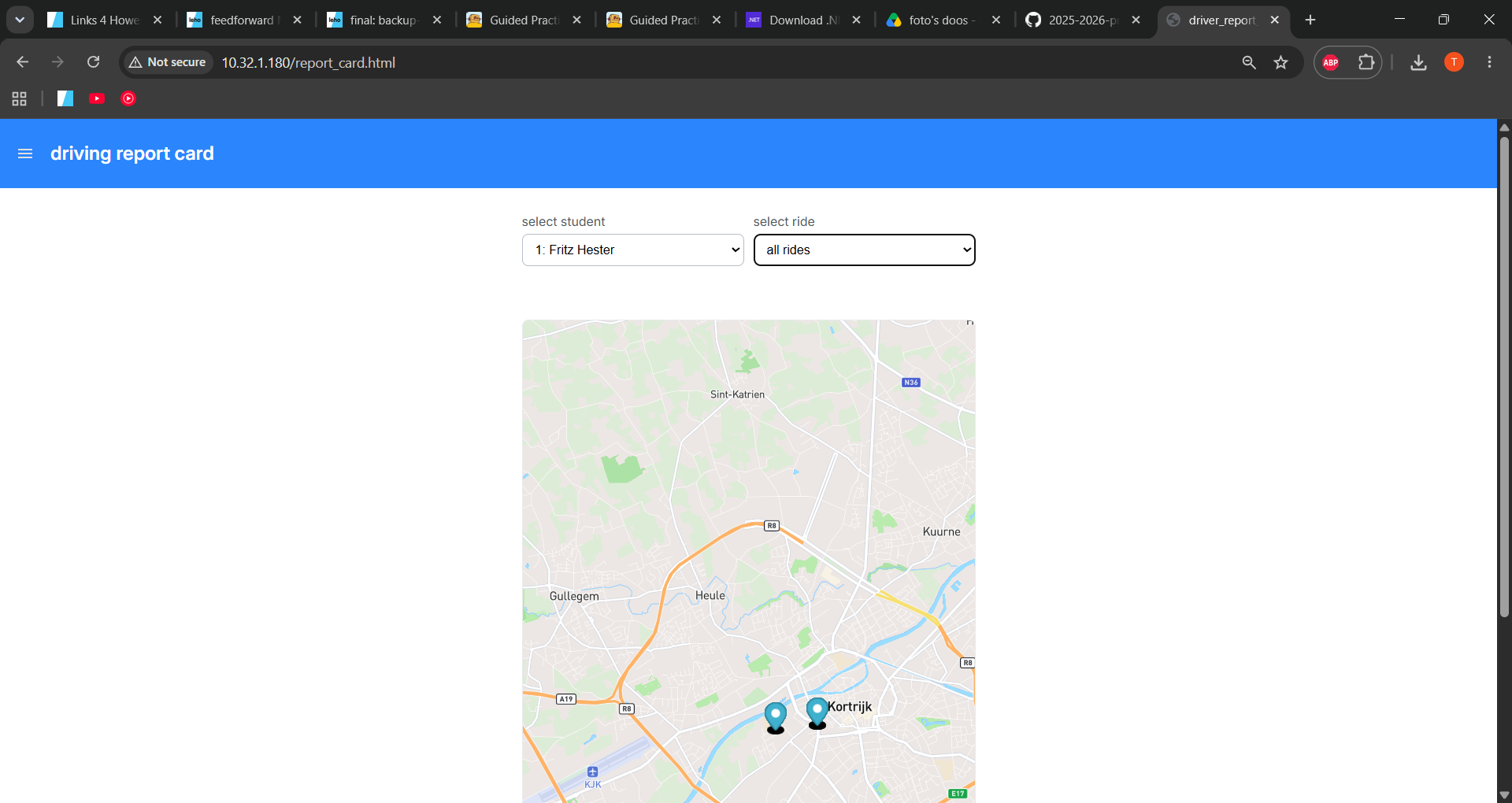
Task: Click the Heule label on the map
Action: 710,595
